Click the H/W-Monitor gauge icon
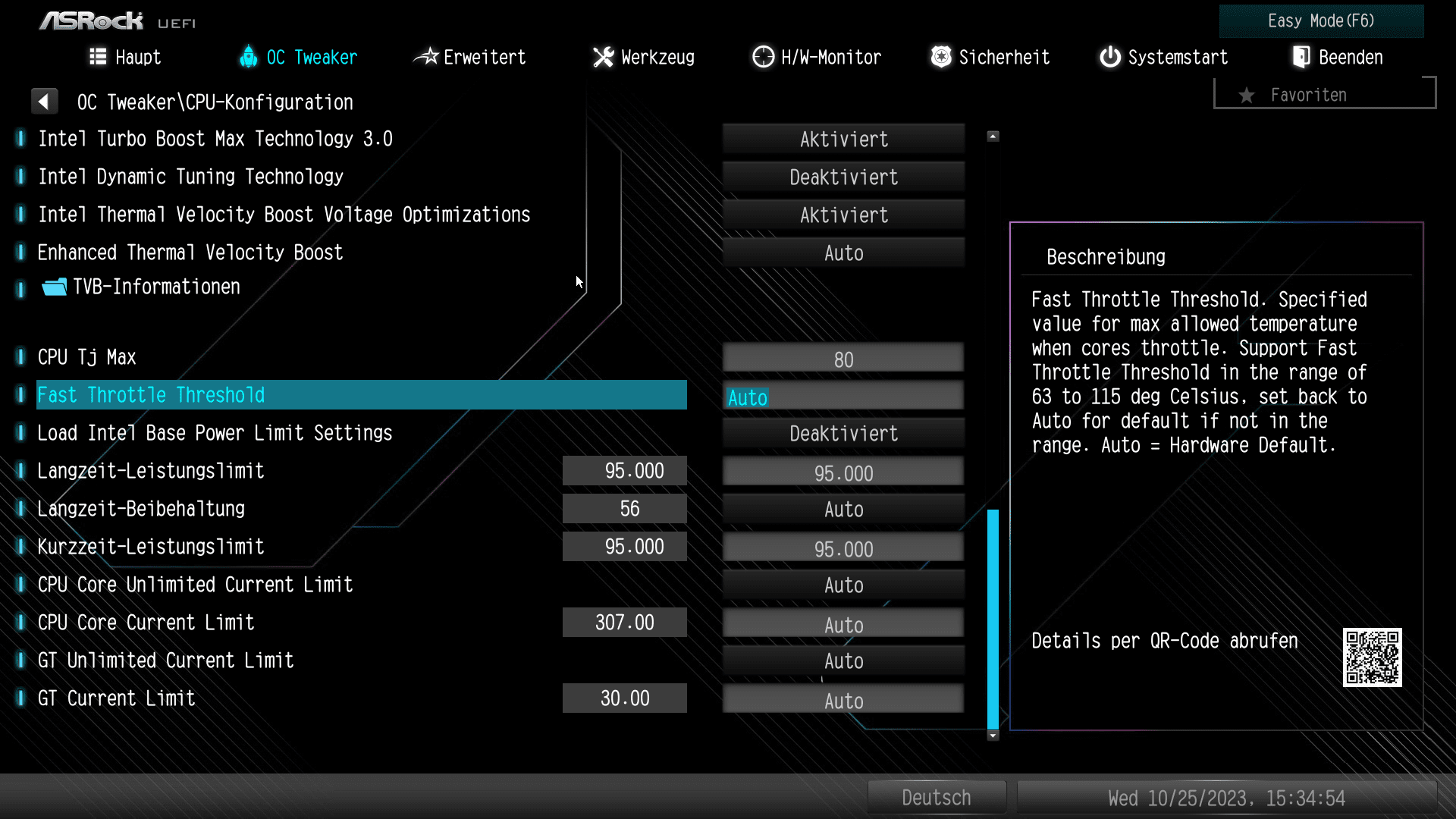1456x819 pixels. (763, 57)
